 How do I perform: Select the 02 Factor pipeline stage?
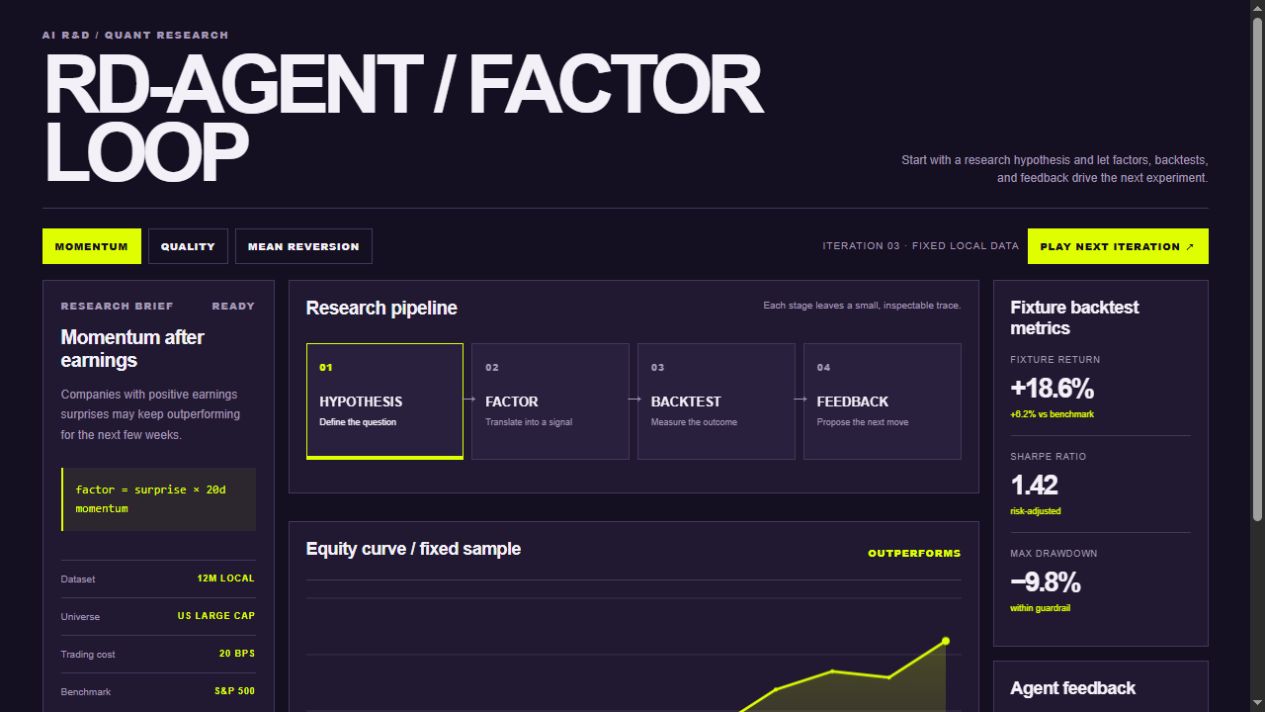(x=550, y=401)
